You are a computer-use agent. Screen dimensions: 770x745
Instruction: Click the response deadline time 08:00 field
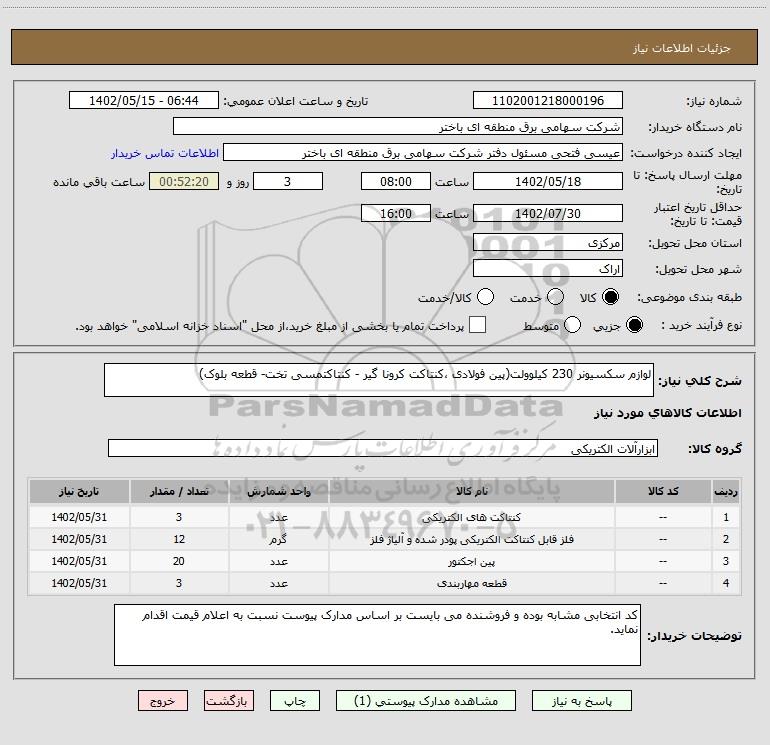pyautogui.click(x=396, y=181)
